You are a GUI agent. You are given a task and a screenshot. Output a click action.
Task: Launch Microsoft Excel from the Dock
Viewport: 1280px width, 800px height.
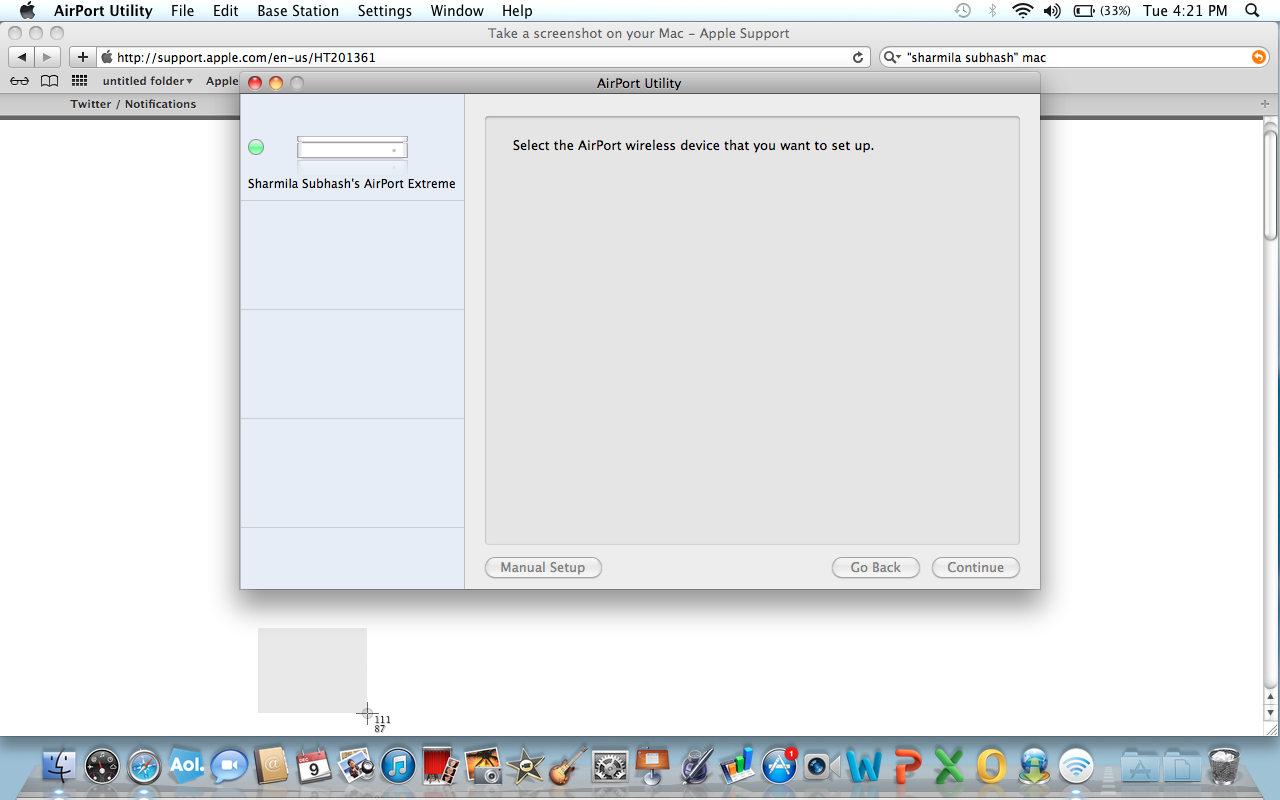coord(949,767)
